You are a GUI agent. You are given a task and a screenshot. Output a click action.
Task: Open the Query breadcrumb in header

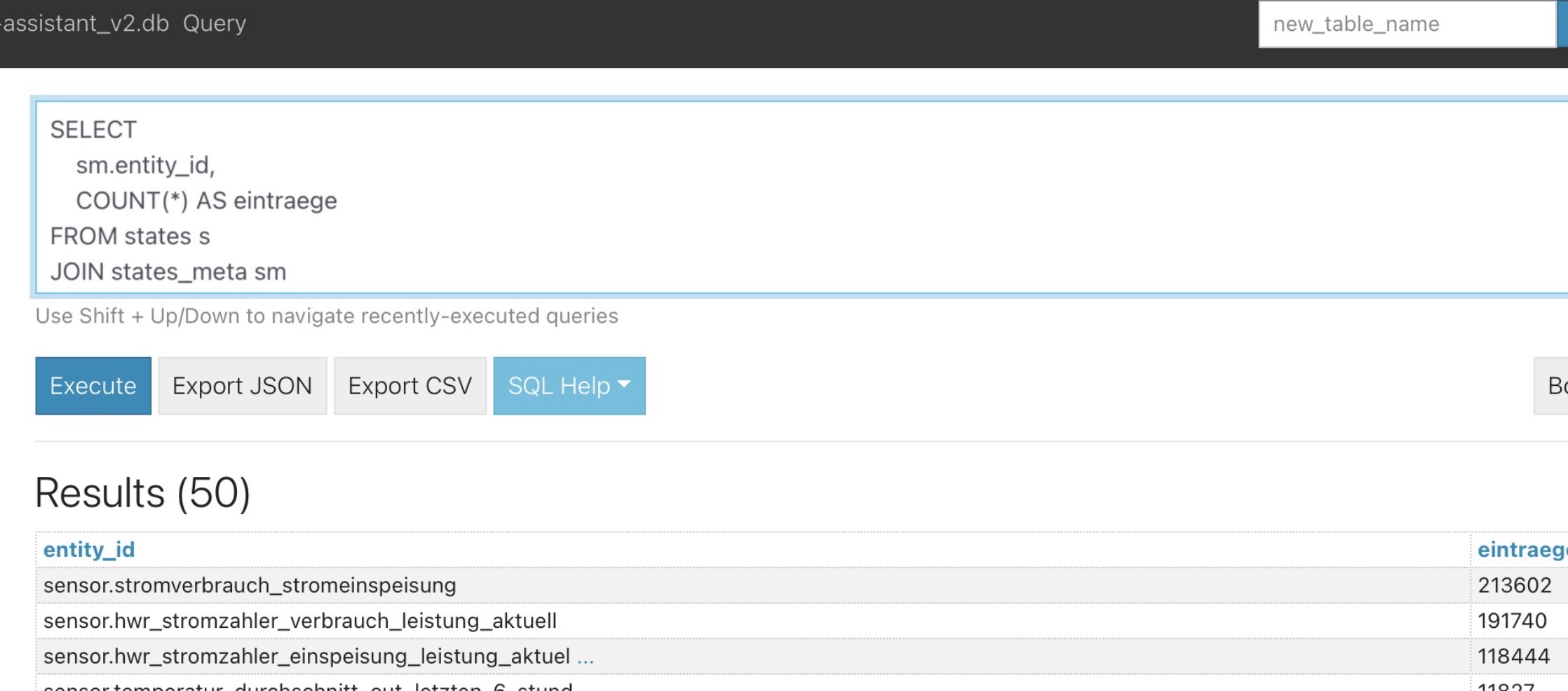pyautogui.click(x=215, y=23)
